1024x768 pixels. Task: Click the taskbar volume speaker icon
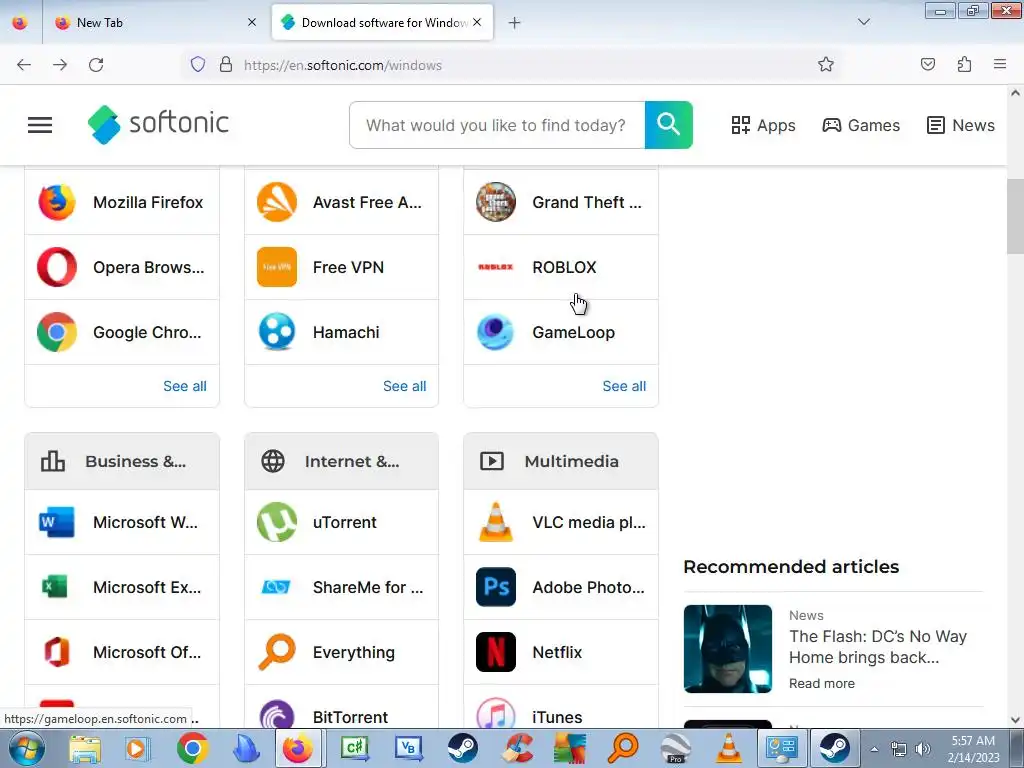tap(922, 749)
